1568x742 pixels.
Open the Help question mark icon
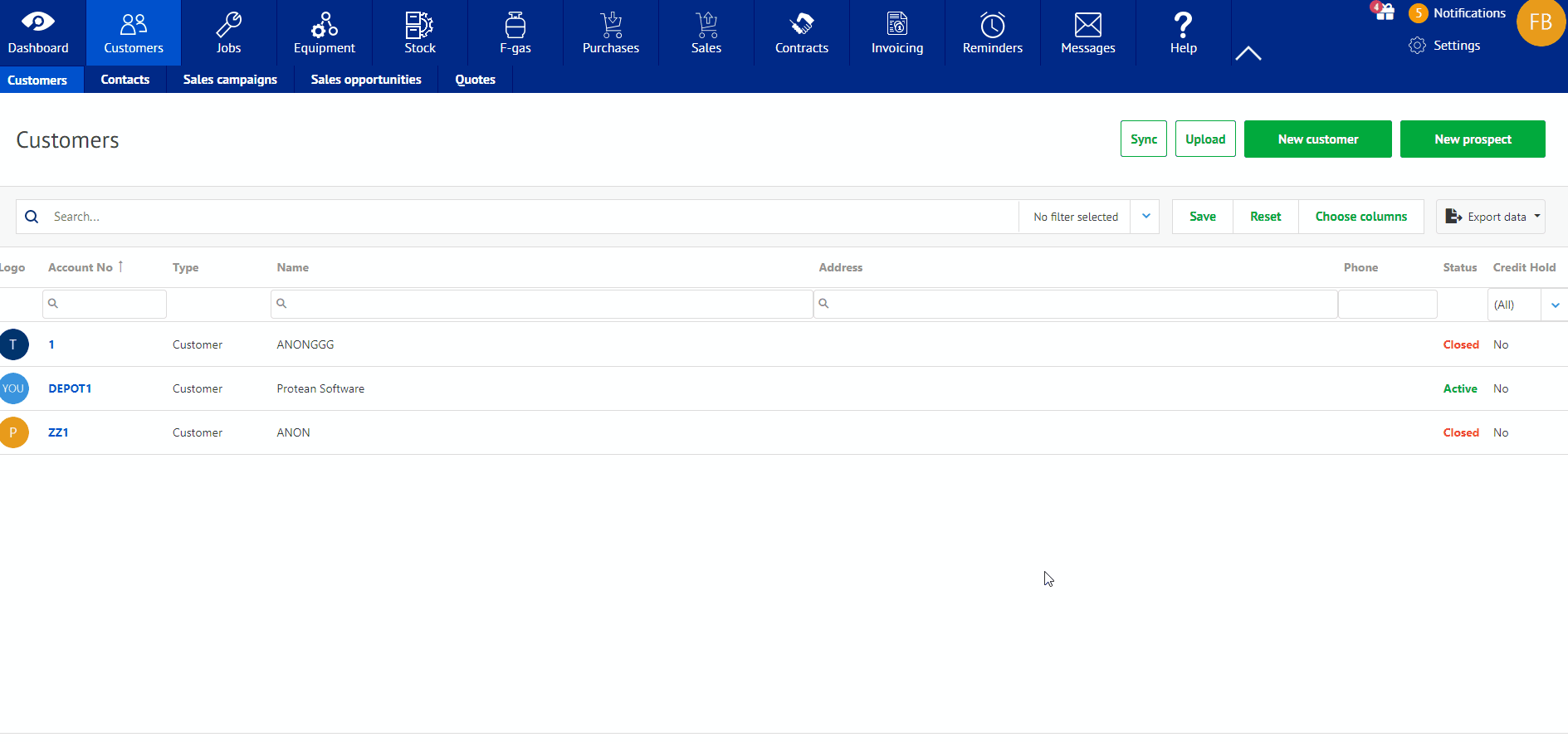coord(1184,24)
